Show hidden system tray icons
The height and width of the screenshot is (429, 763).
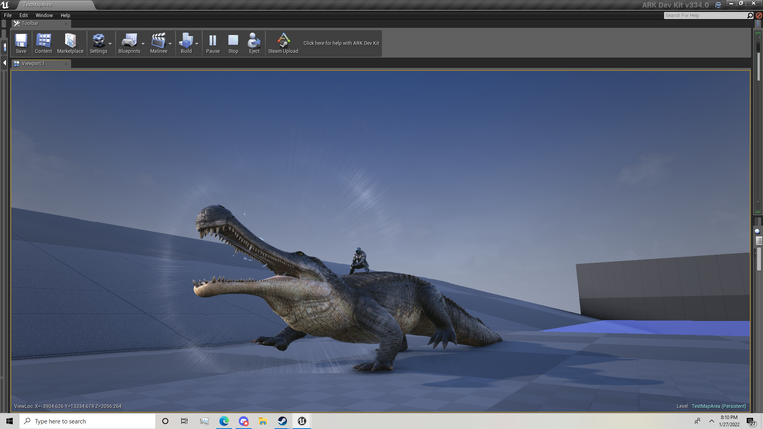[711, 421]
